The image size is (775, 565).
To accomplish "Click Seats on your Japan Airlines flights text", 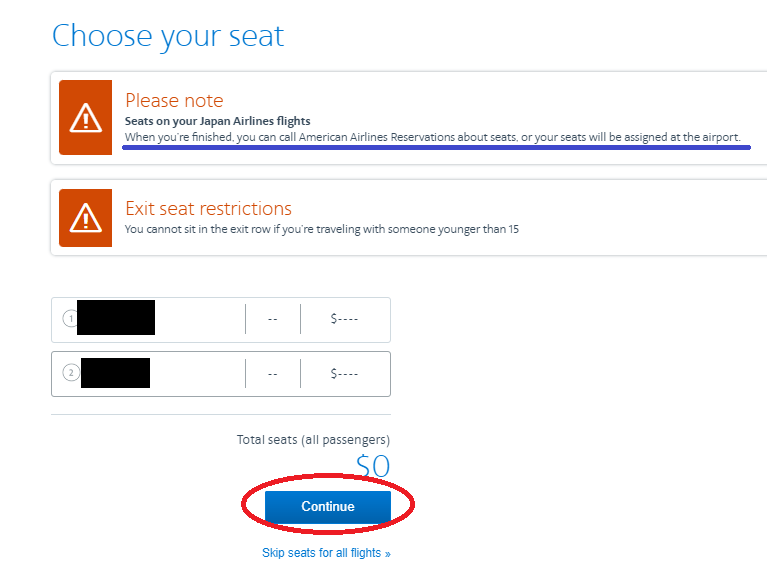I will (217, 121).
